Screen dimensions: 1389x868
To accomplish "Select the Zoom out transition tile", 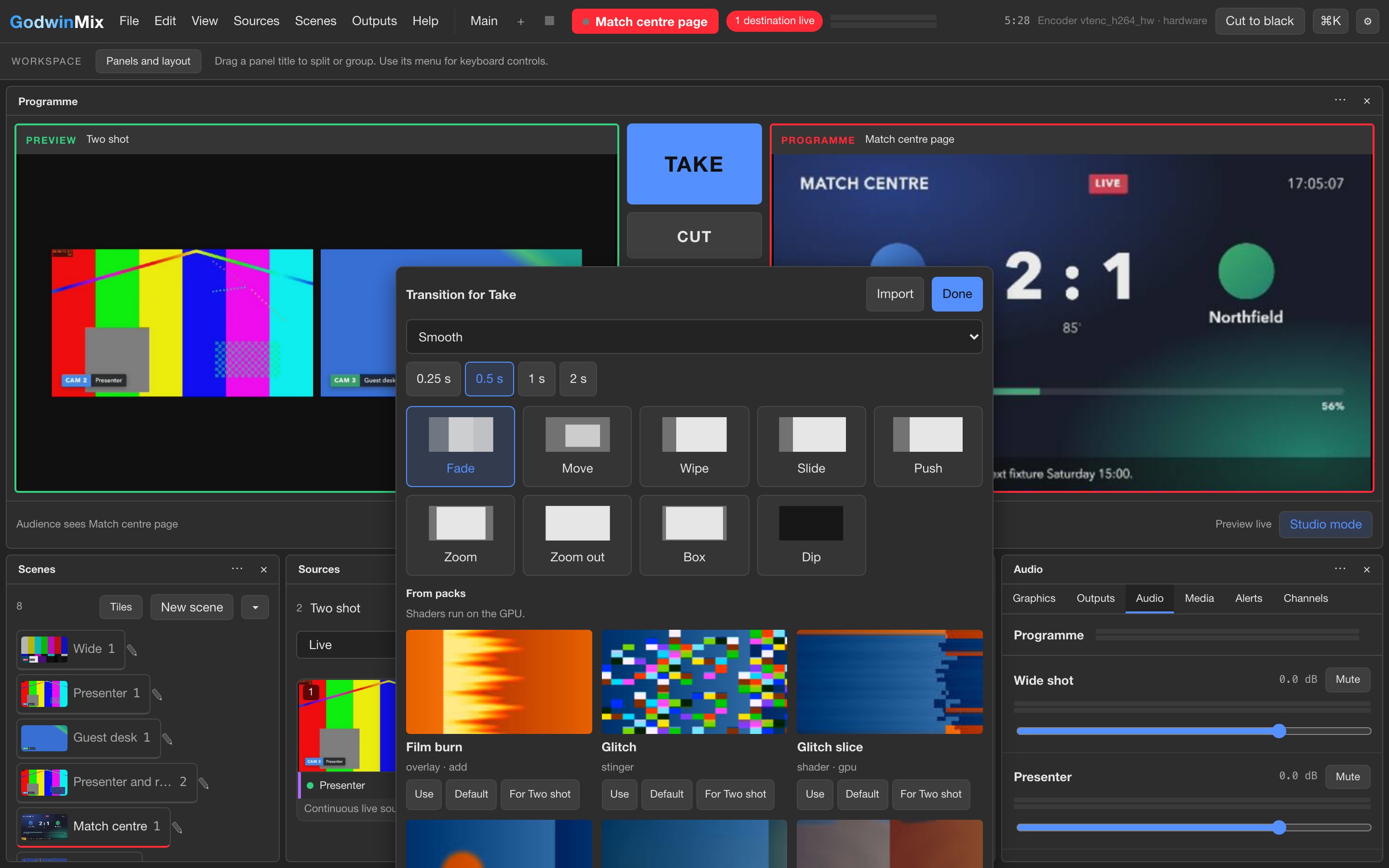I will [x=577, y=535].
